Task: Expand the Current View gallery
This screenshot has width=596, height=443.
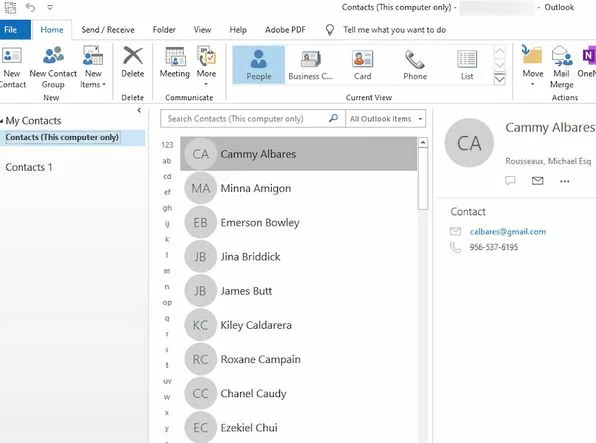Action: point(499,79)
